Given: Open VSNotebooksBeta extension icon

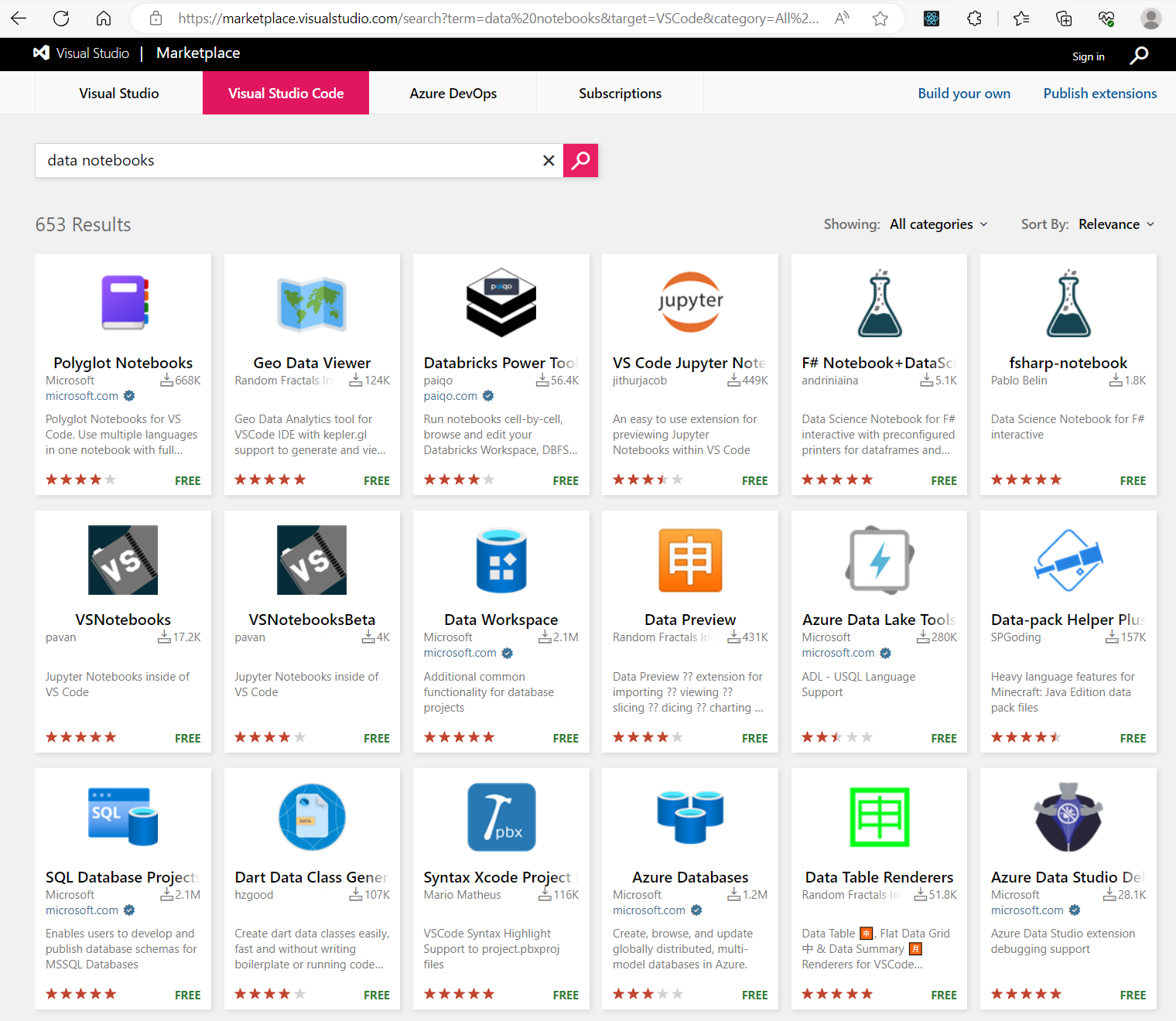Looking at the screenshot, I should 312,560.
